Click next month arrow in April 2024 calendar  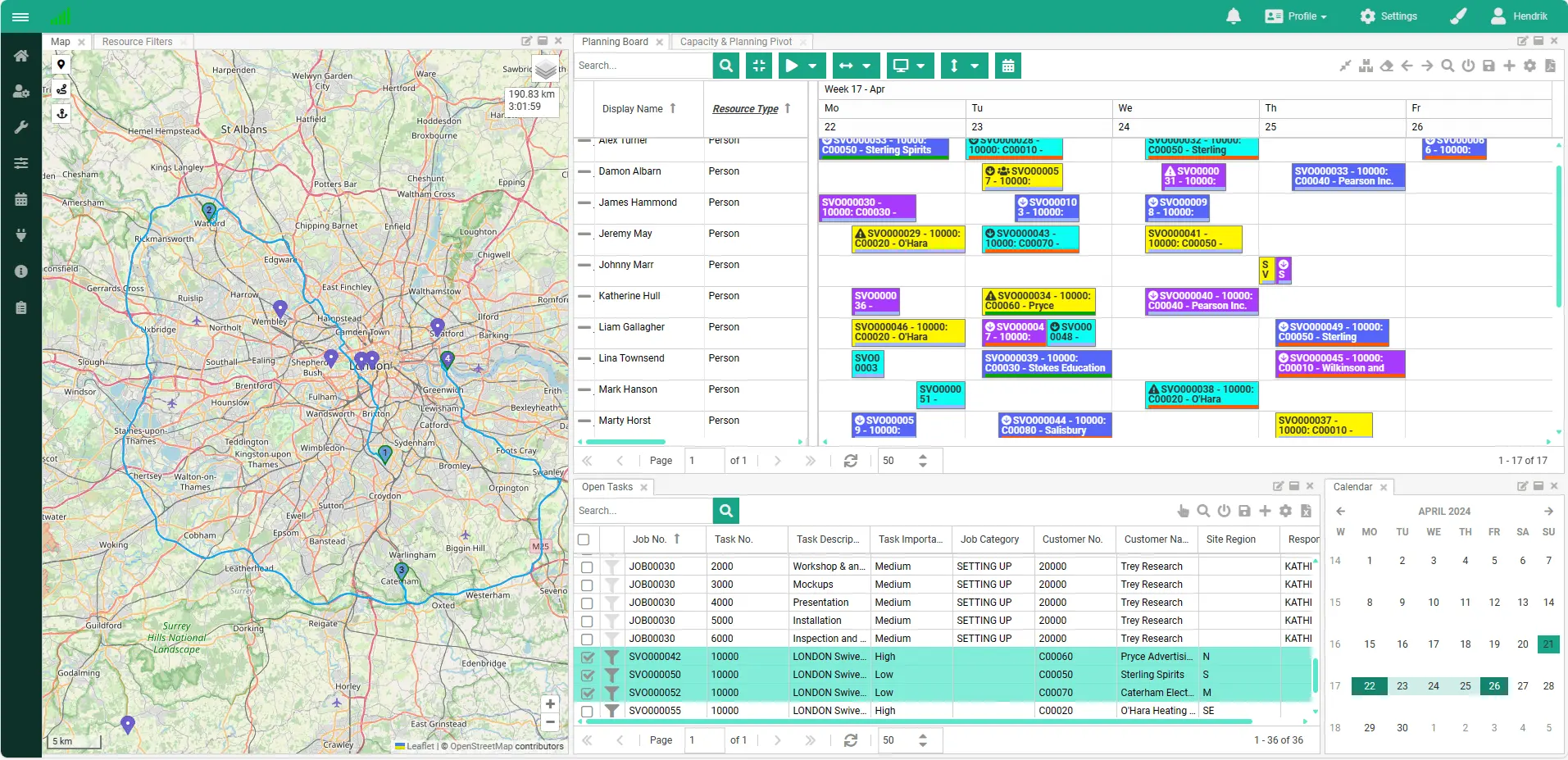click(x=1548, y=511)
